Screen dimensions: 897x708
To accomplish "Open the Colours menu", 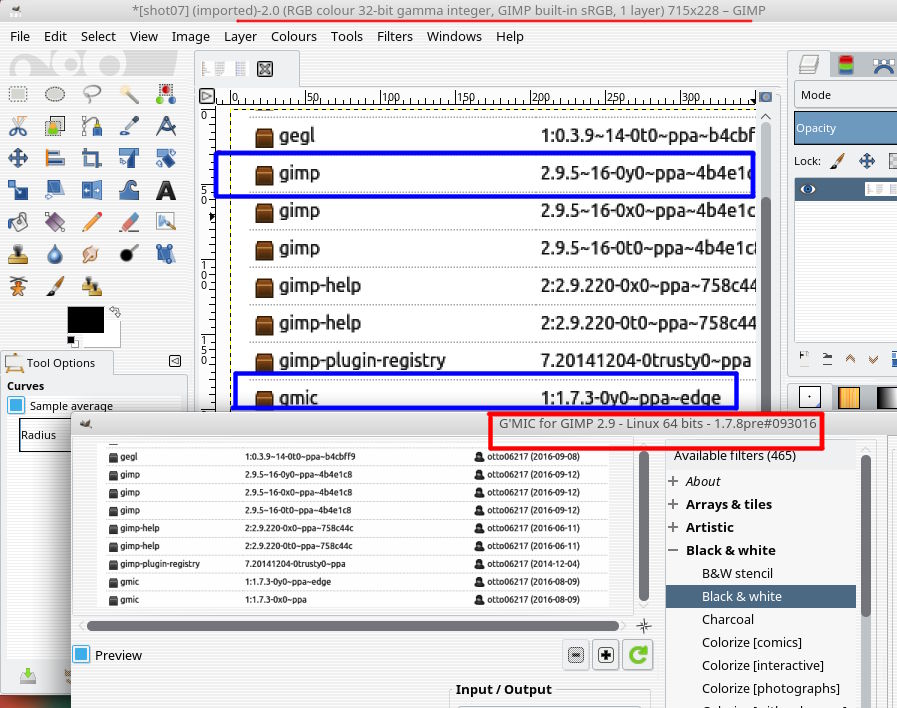I will point(293,37).
